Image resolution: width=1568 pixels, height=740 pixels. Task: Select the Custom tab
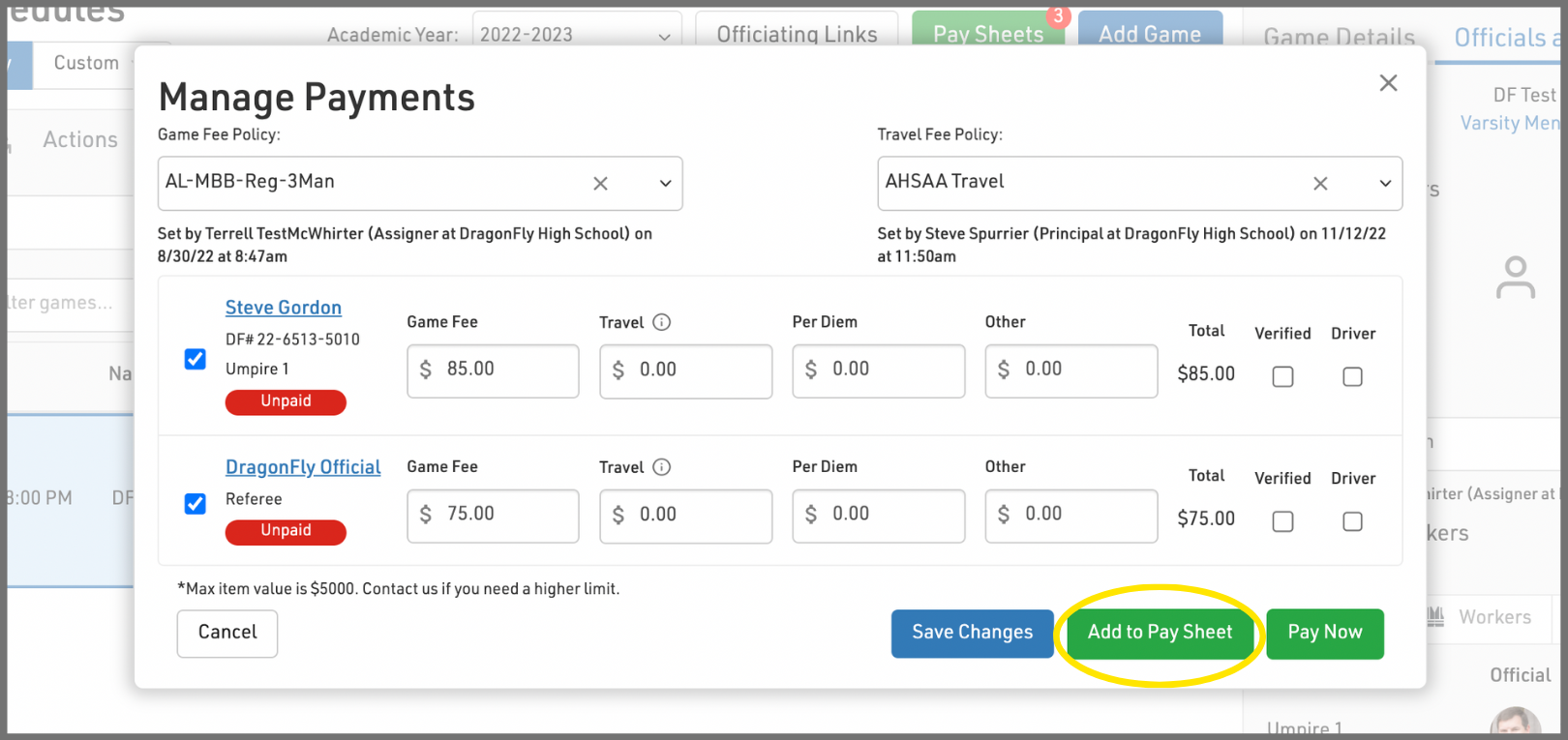(x=86, y=63)
